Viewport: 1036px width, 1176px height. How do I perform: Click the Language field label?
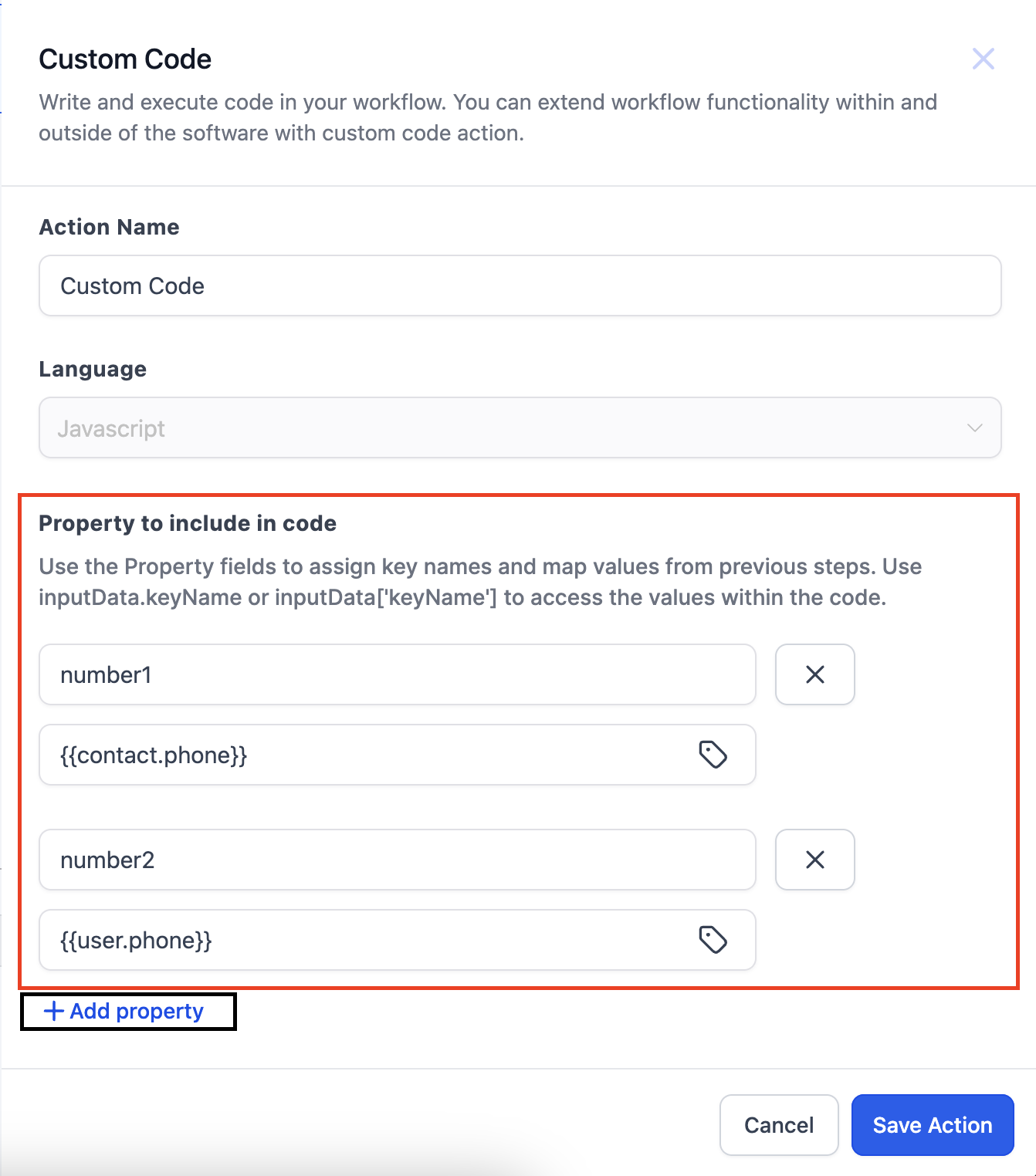93,370
